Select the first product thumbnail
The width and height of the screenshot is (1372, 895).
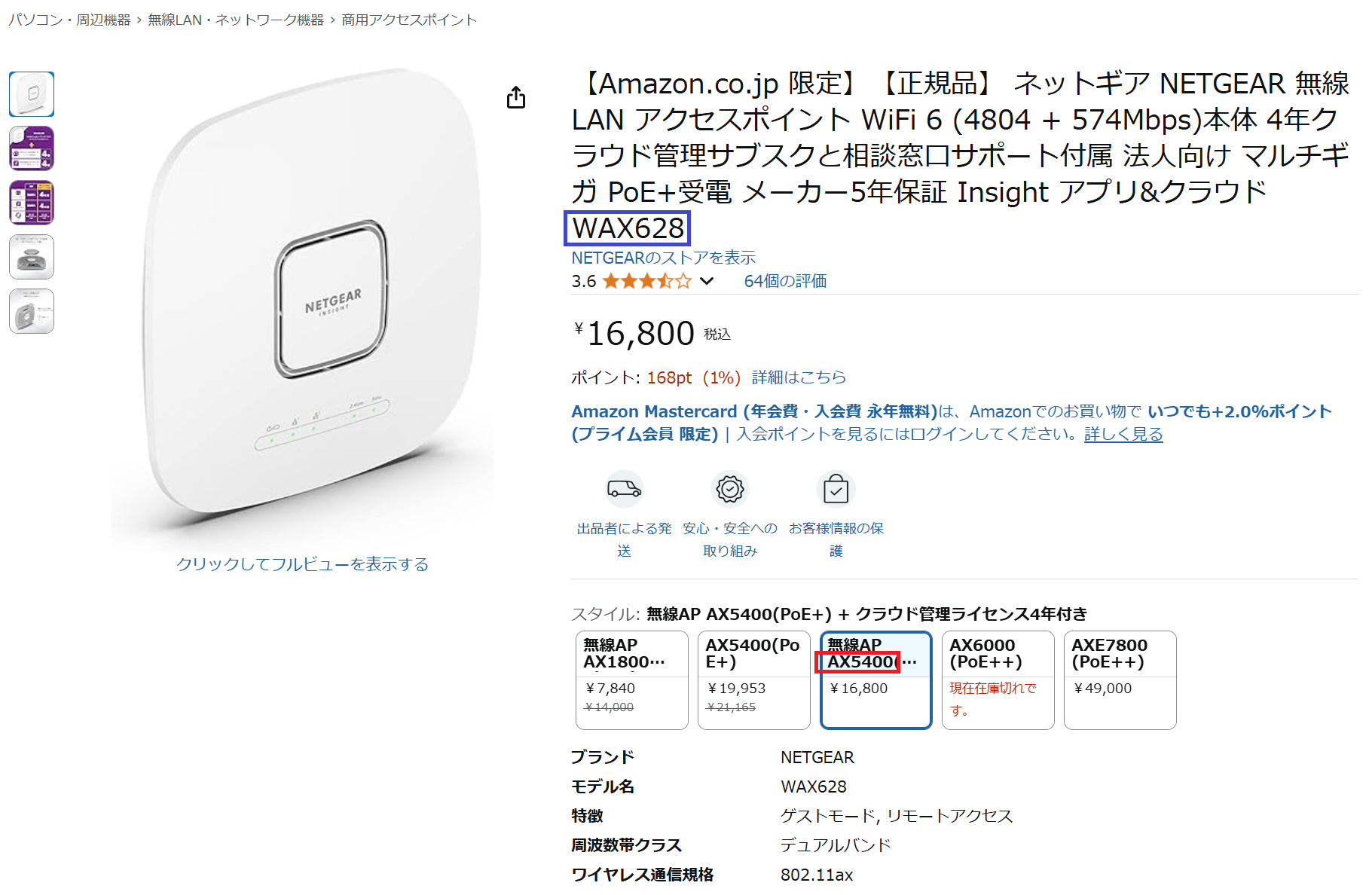(32, 94)
